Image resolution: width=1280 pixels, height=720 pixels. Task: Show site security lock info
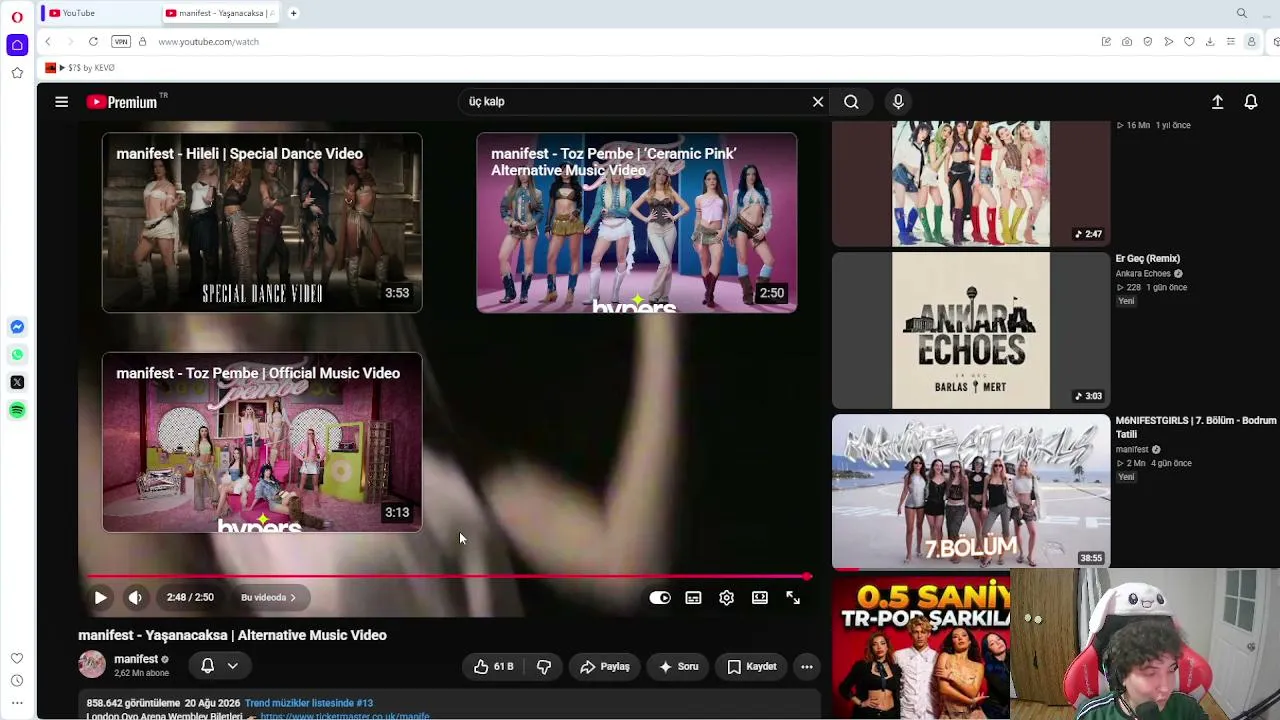[x=142, y=42]
